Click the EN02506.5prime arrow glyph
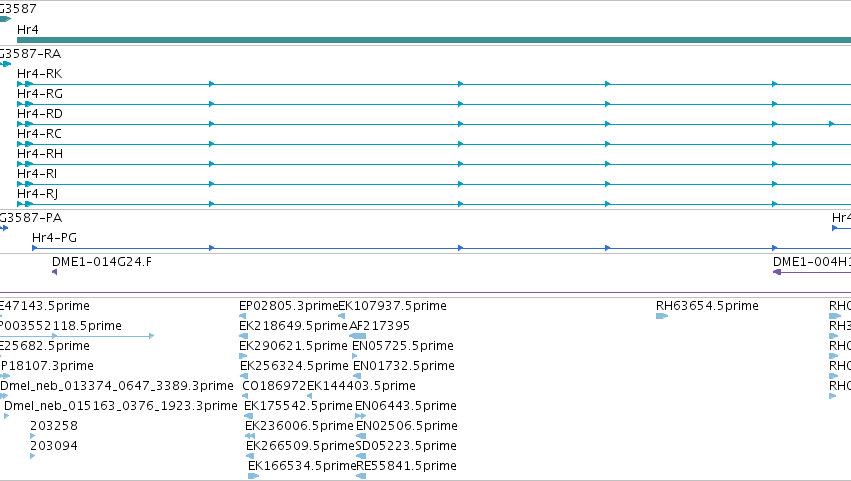Screen dimensions: 851x481 point(361,436)
